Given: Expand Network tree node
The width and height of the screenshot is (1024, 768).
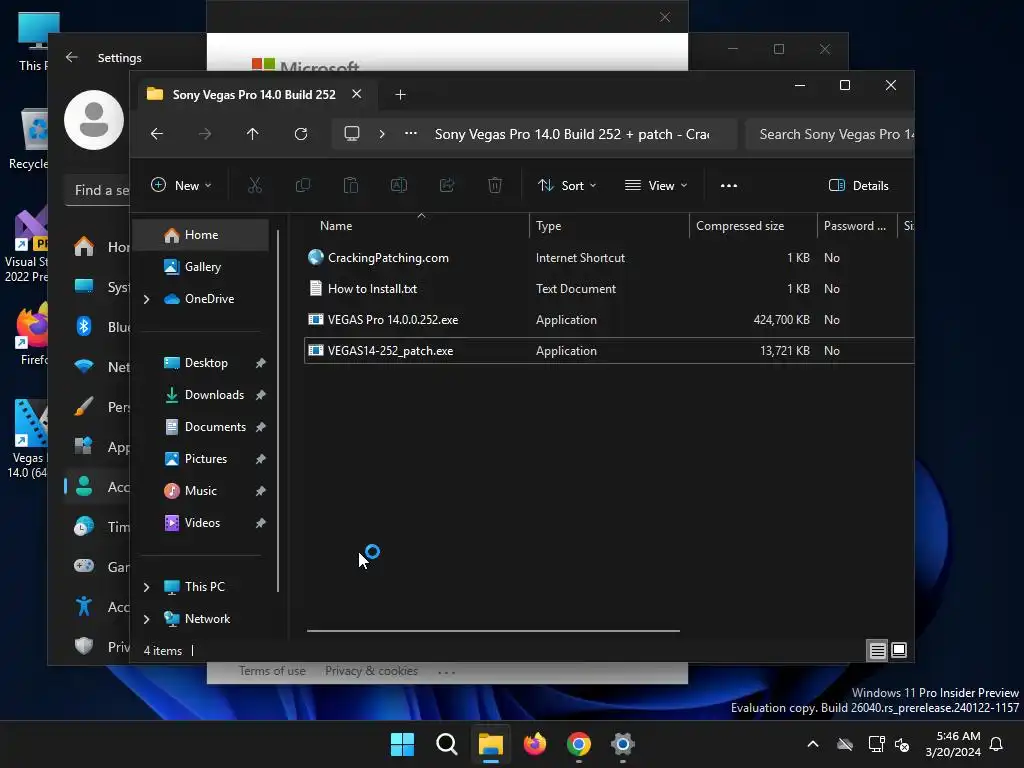Looking at the screenshot, I should pos(147,619).
